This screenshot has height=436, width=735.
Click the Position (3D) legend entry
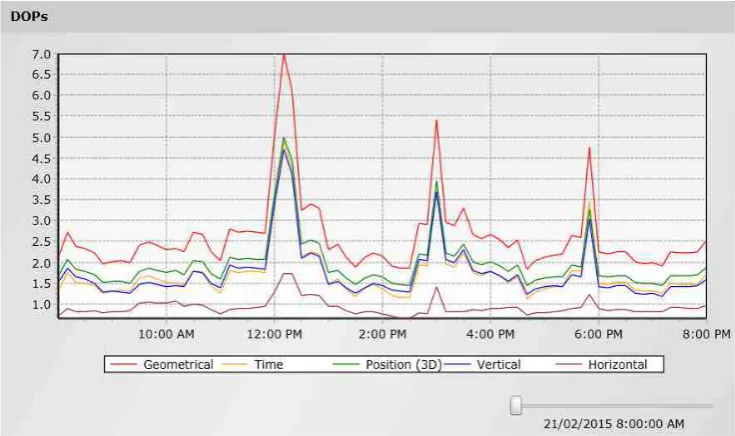tap(387, 365)
